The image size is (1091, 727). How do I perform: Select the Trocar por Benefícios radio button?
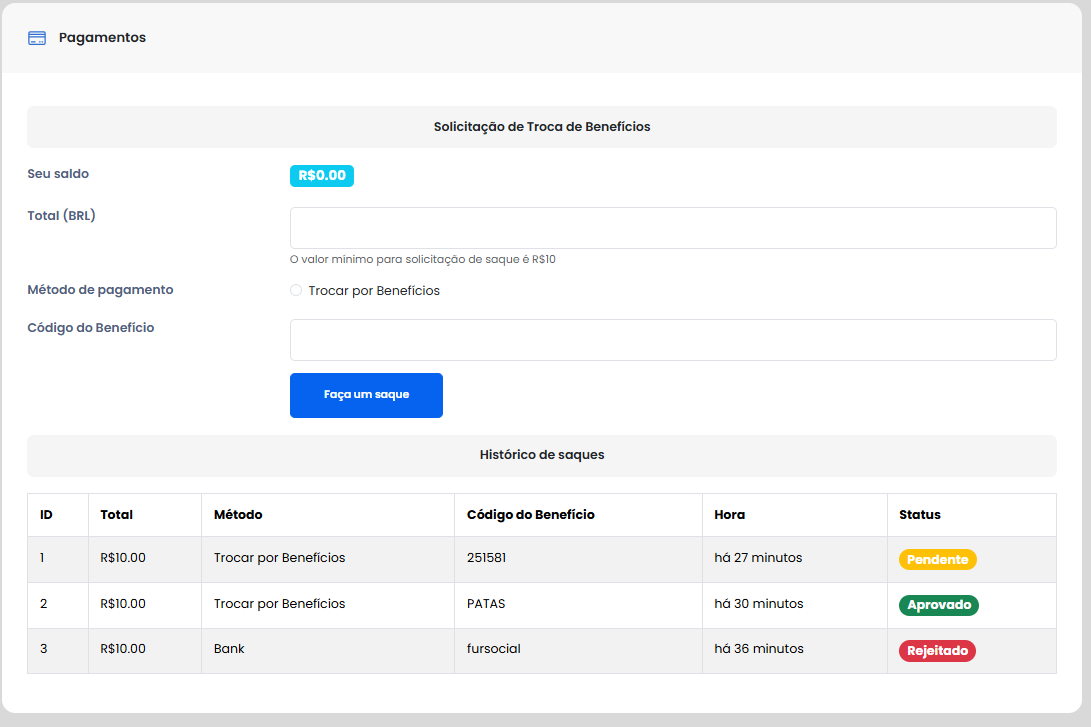[296, 291]
